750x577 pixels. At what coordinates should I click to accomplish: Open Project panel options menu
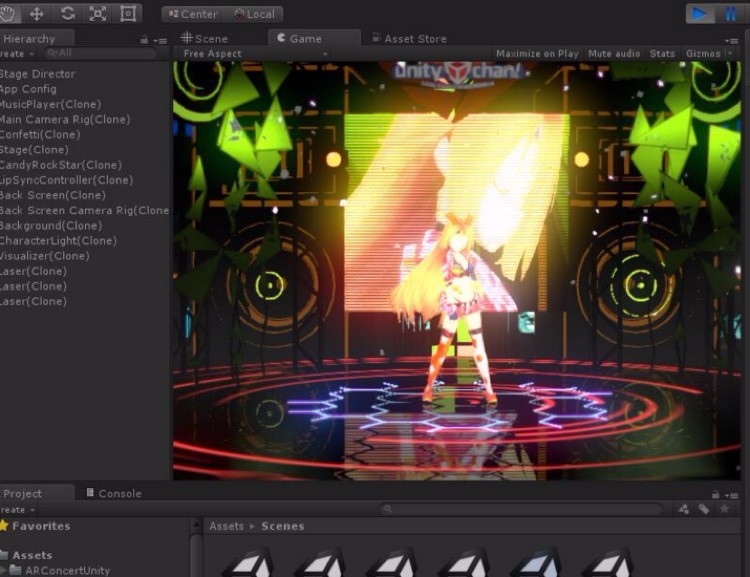click(732, 495)
